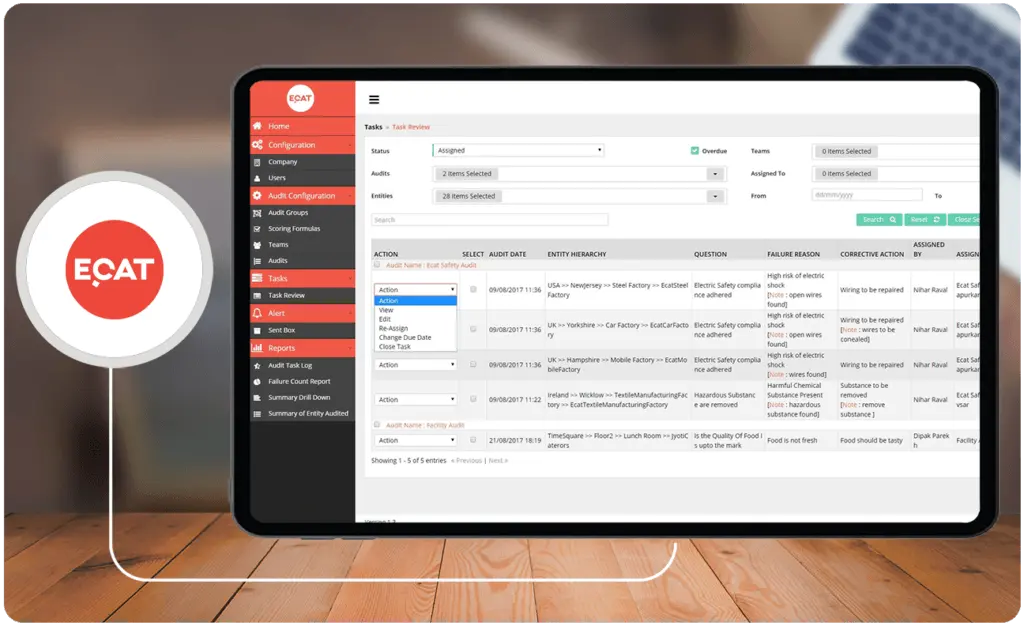Select the EcatSteel Factory row checkbox
This screenshot has width=1024, height=626.
pos(473,289)
